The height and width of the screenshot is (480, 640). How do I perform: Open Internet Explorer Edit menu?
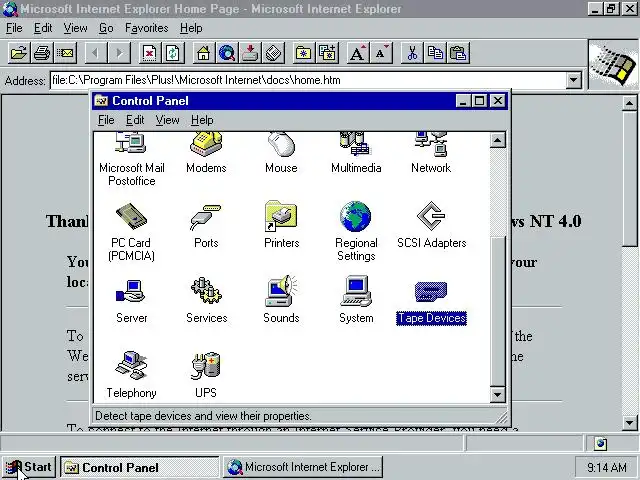(43, 28)
